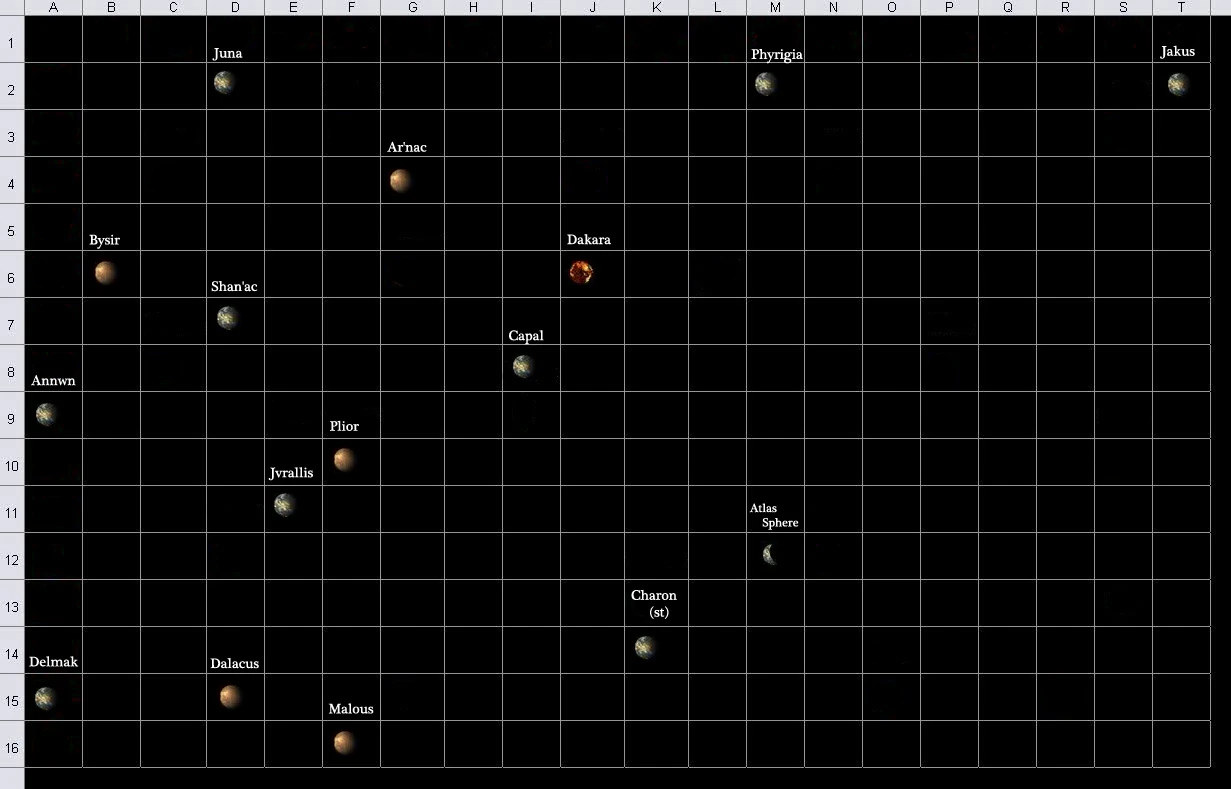The image size is (1231, 789).
Task: Click the Jakus planet icon
Action: (1178, 84)
